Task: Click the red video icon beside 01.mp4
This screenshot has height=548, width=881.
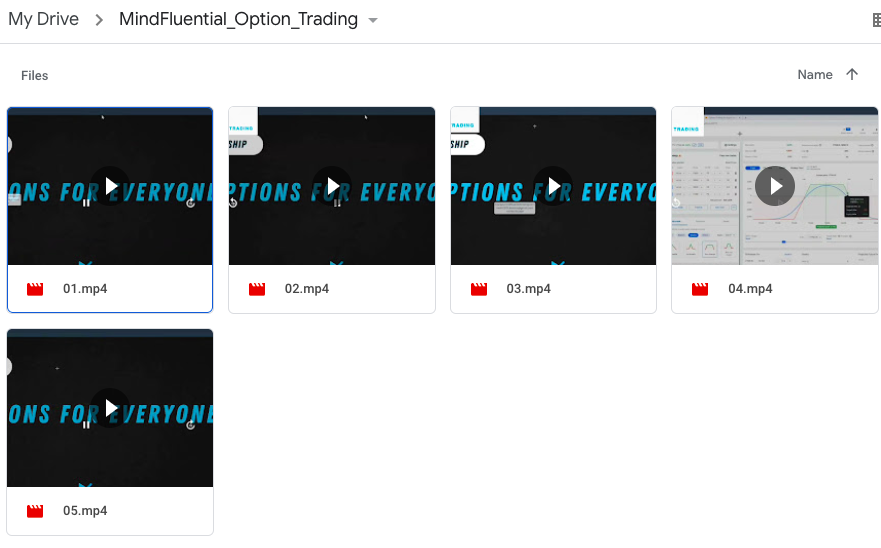Action: (x=35, y=289)
